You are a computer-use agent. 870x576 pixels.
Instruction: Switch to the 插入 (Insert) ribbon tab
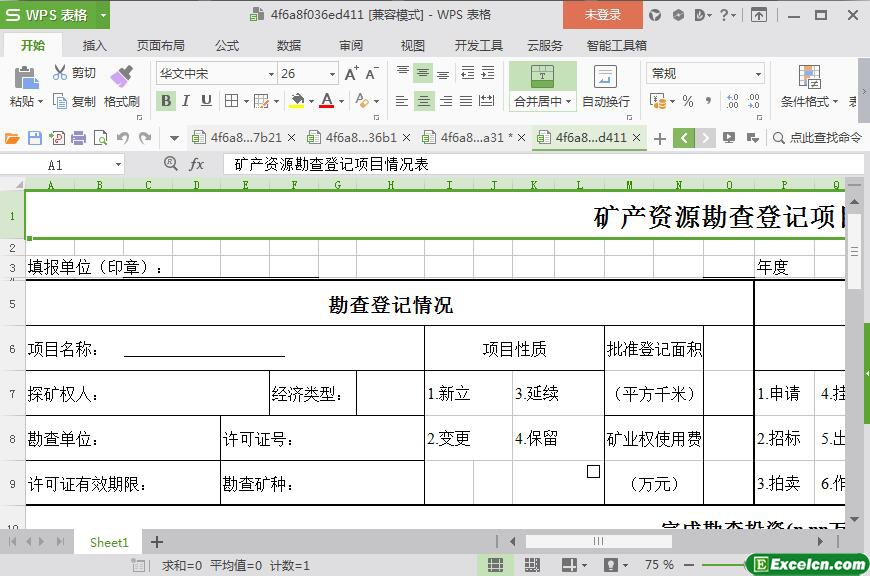click(x=94, y=45)
